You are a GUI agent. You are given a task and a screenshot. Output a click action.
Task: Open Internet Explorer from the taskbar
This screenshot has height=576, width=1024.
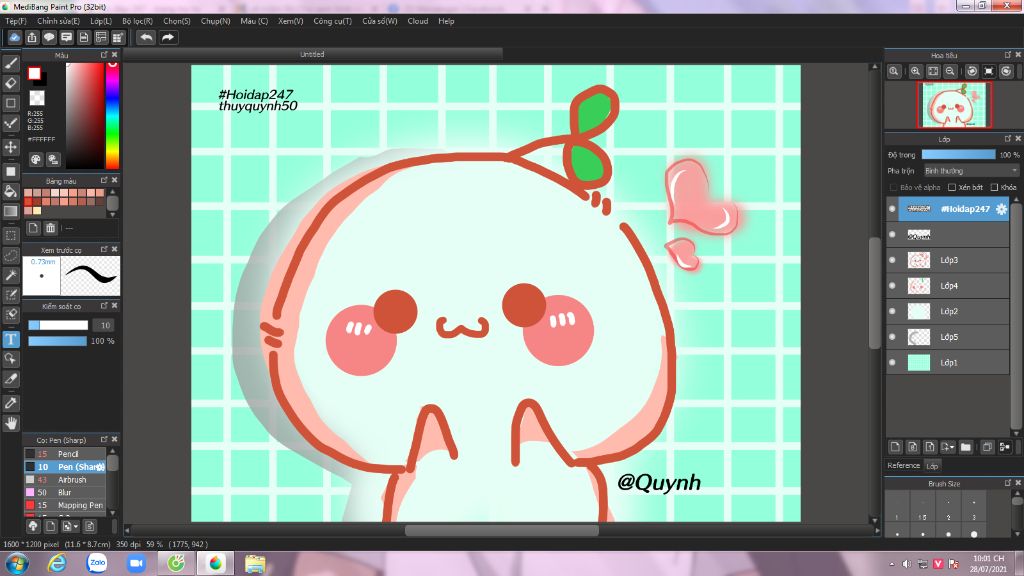click(57, 562)
